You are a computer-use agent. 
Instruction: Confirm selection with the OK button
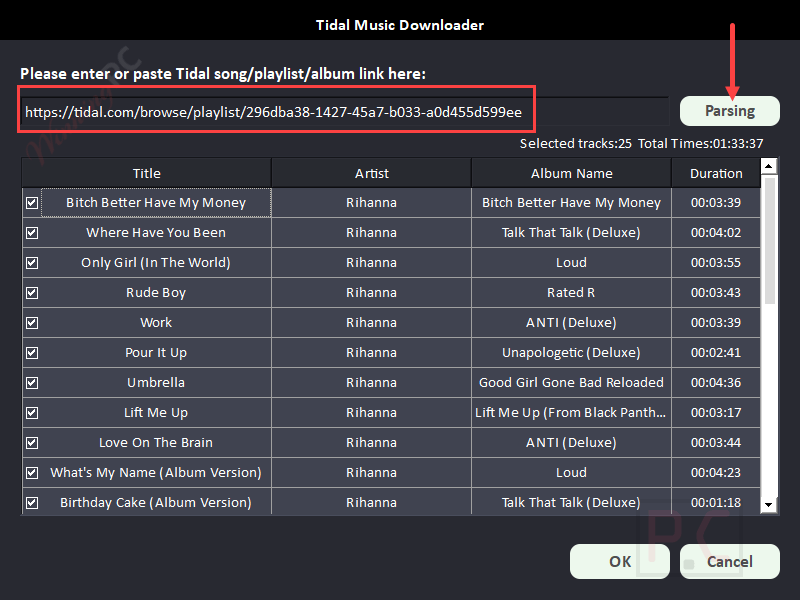click(619, 561)
